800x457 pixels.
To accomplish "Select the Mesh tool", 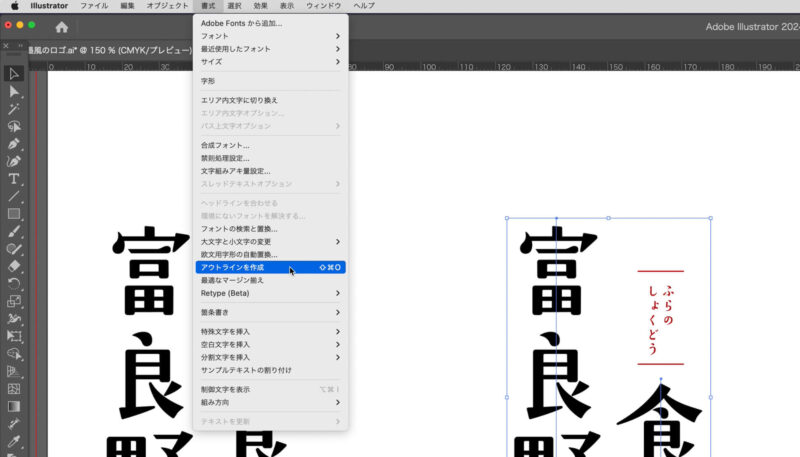I will (14, 389).
